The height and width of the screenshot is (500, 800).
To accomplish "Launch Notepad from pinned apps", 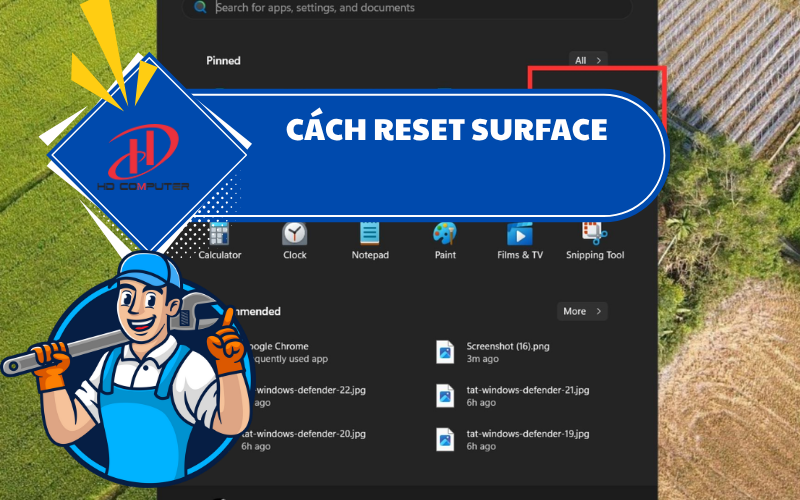I will coord(370,240).
